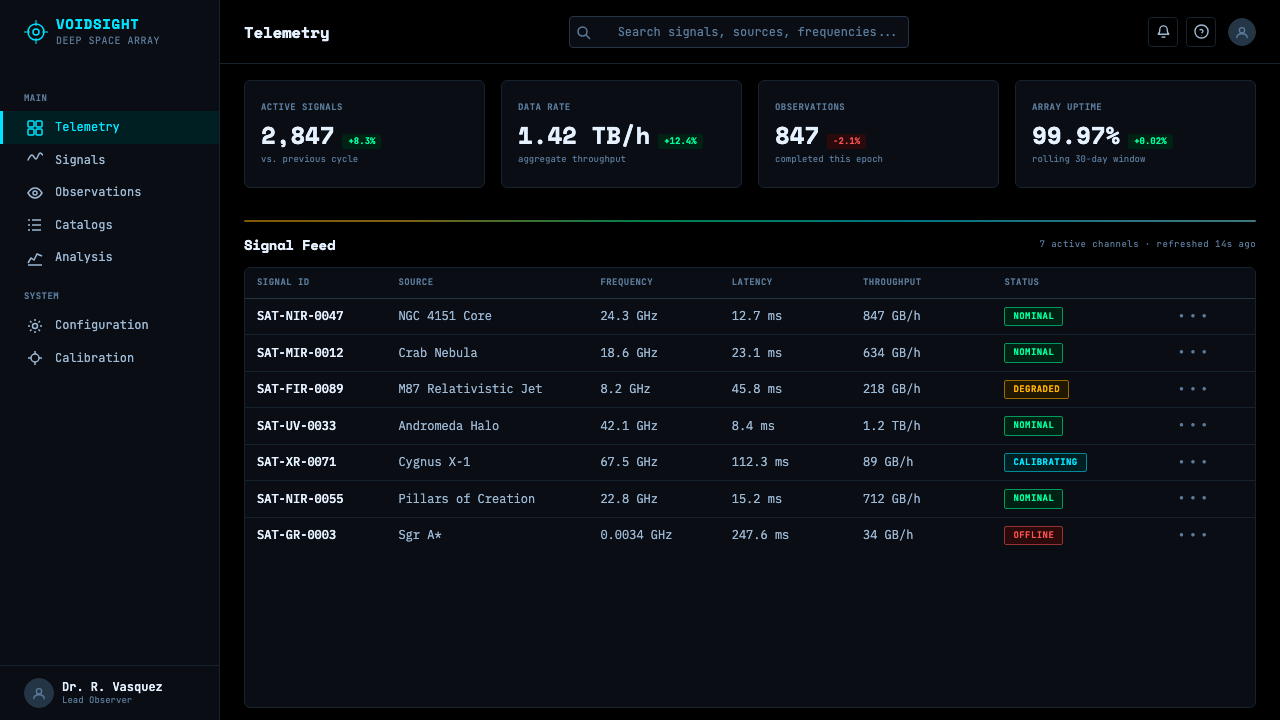The height and width of the screenshot is (720, 1280).
Task: Click Dr. R. Vasquez avatar icon
Action: [x=39, y=693]
